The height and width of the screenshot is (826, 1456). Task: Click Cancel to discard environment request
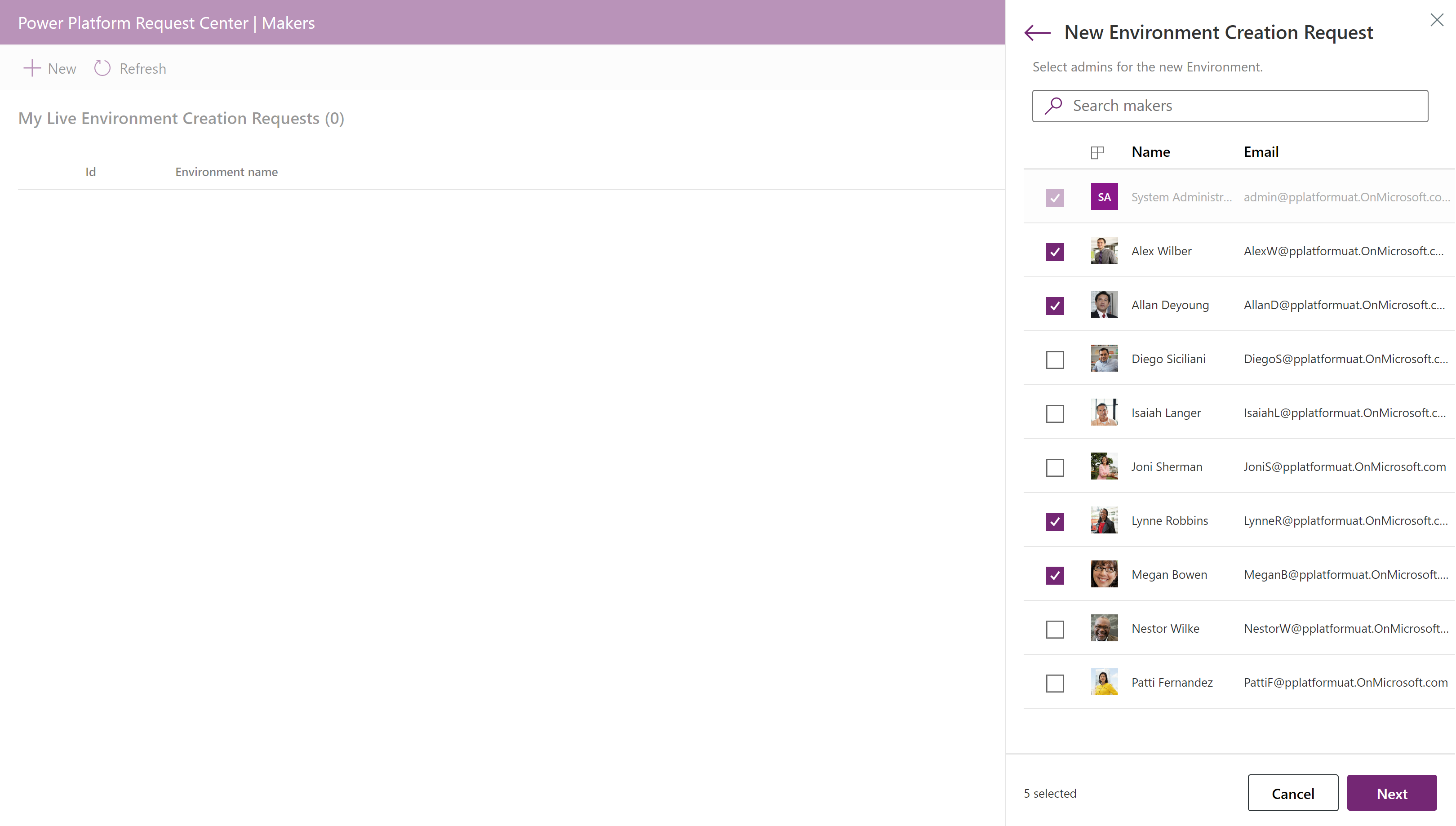(x=1293, y=792)
